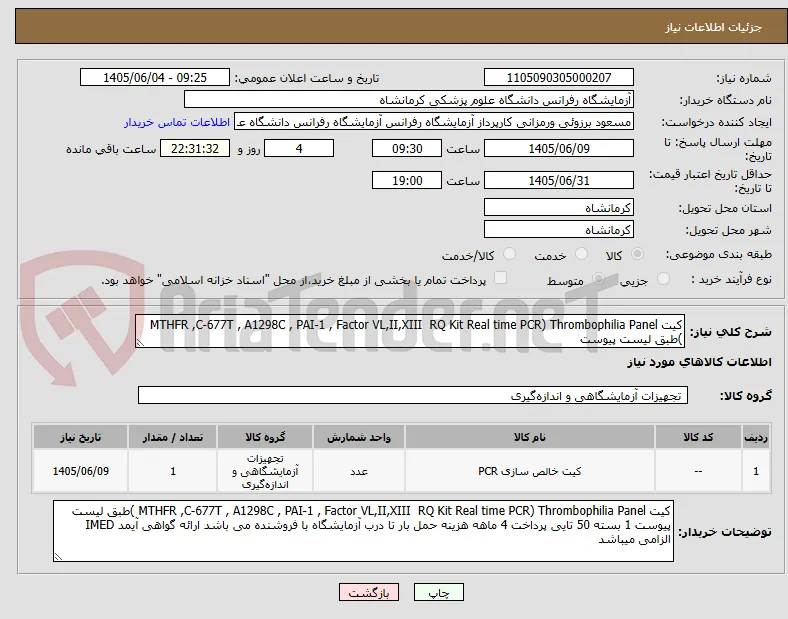
Task: Click the item name کیت خالص سازی PCR
Action: [530, 471]
